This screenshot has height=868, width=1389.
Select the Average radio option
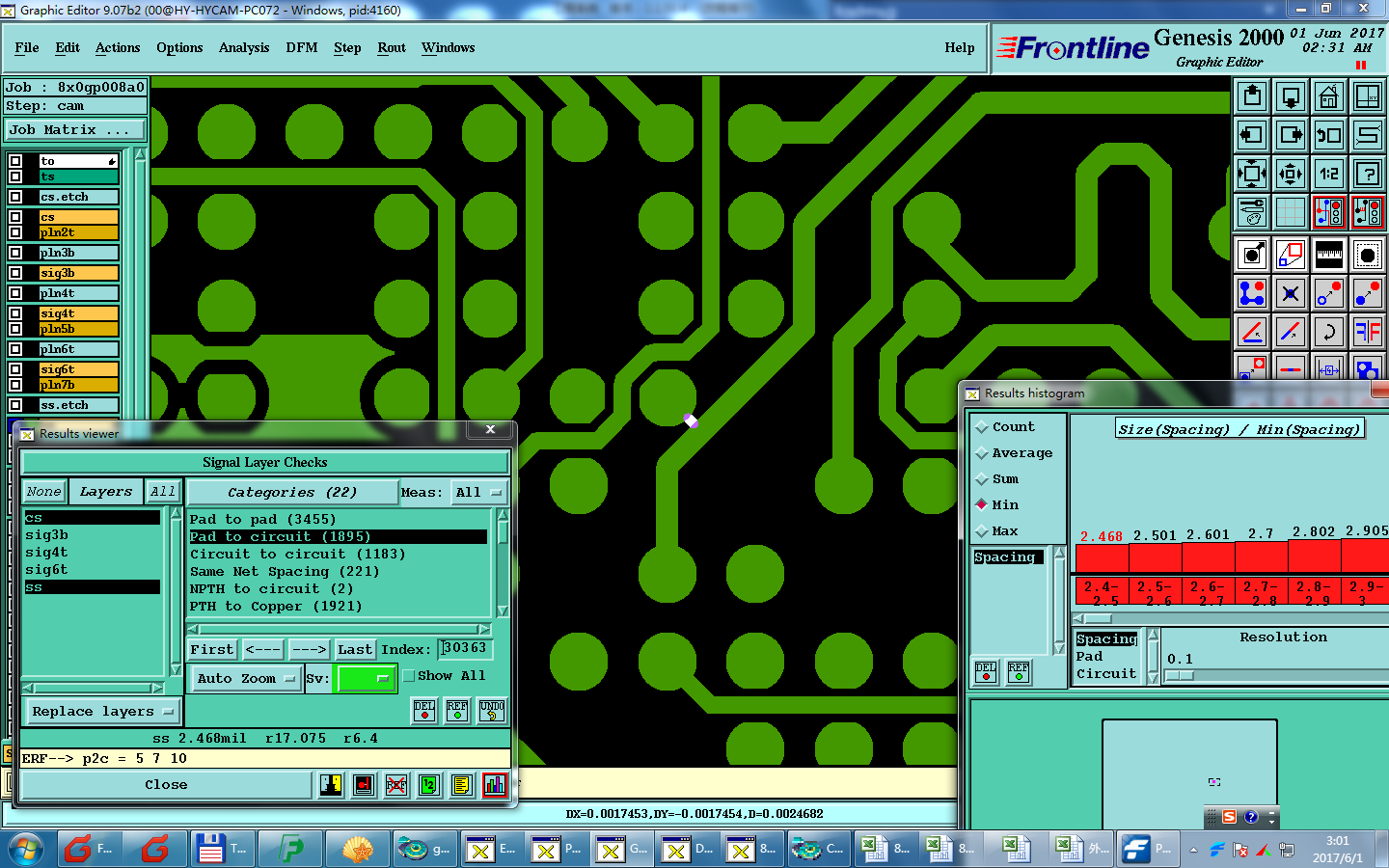[982, 453]
